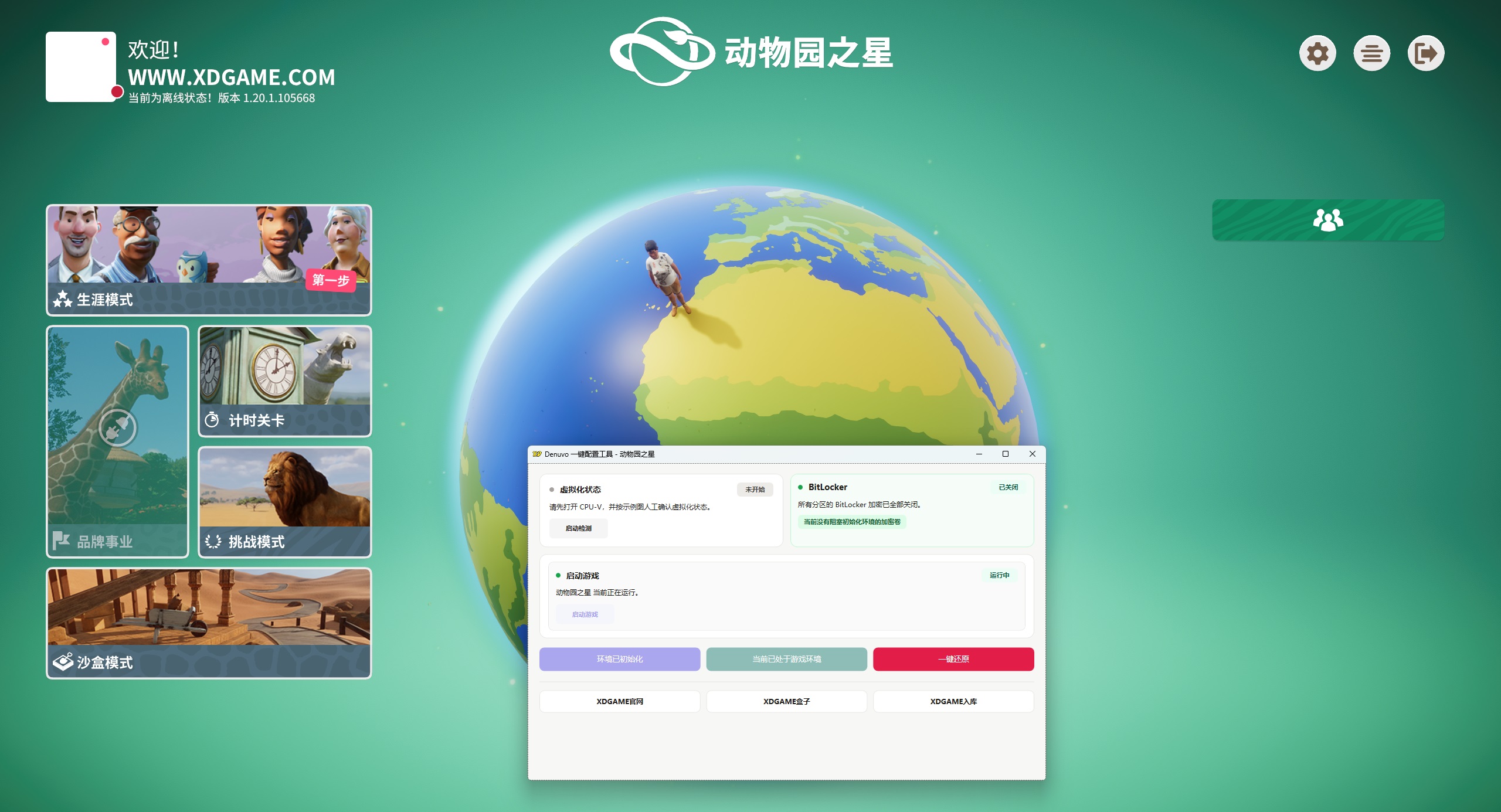Click the stopwatch icon on 计时关卡 panel
Image resolution: width=1501 pixels, height=812 pixels.
(x=211, y=419)
